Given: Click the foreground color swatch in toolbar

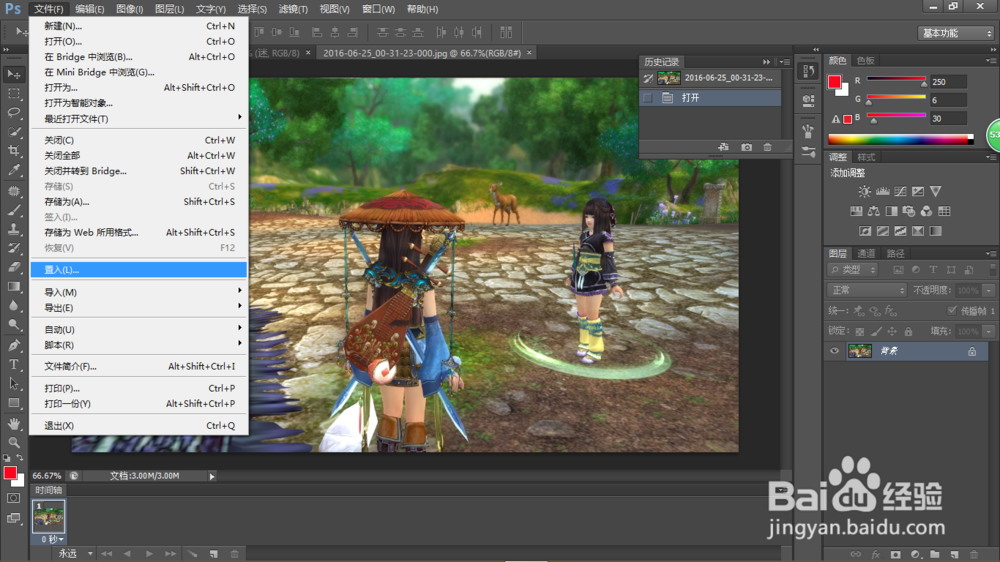Looking at the screenshot, I should tap(10, 473).
